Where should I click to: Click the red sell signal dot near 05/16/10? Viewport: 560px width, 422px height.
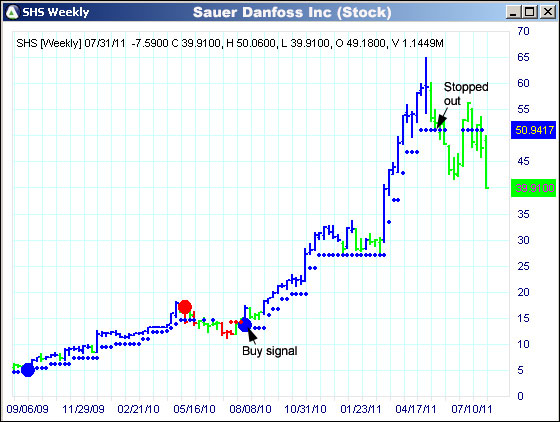(x=185, y=307)
